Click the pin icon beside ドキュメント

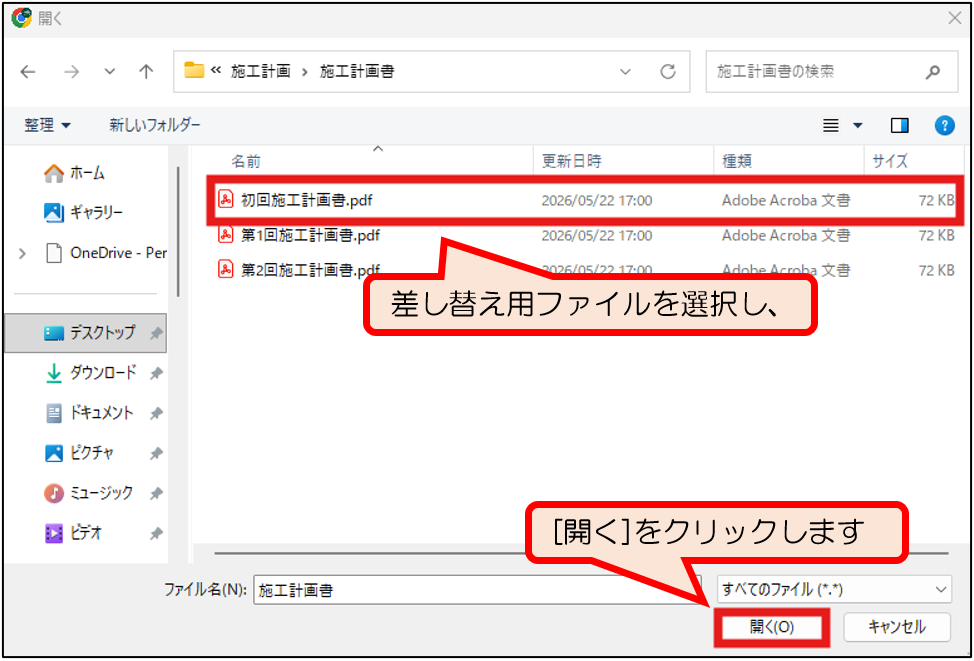point(156,414)
